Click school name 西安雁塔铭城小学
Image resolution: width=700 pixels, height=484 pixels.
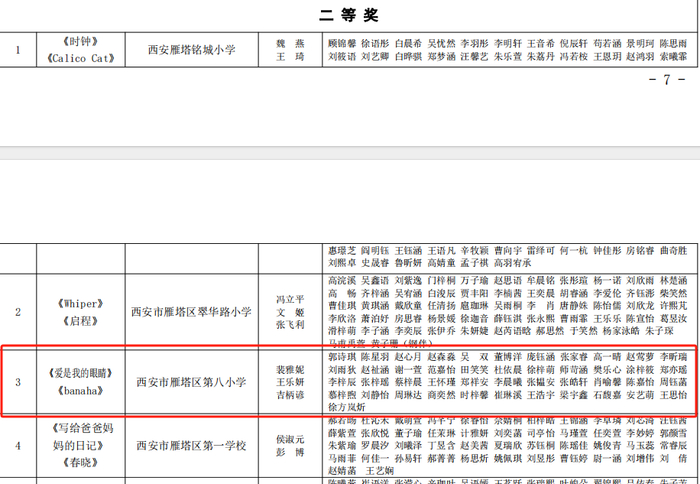tap(192, 50)
